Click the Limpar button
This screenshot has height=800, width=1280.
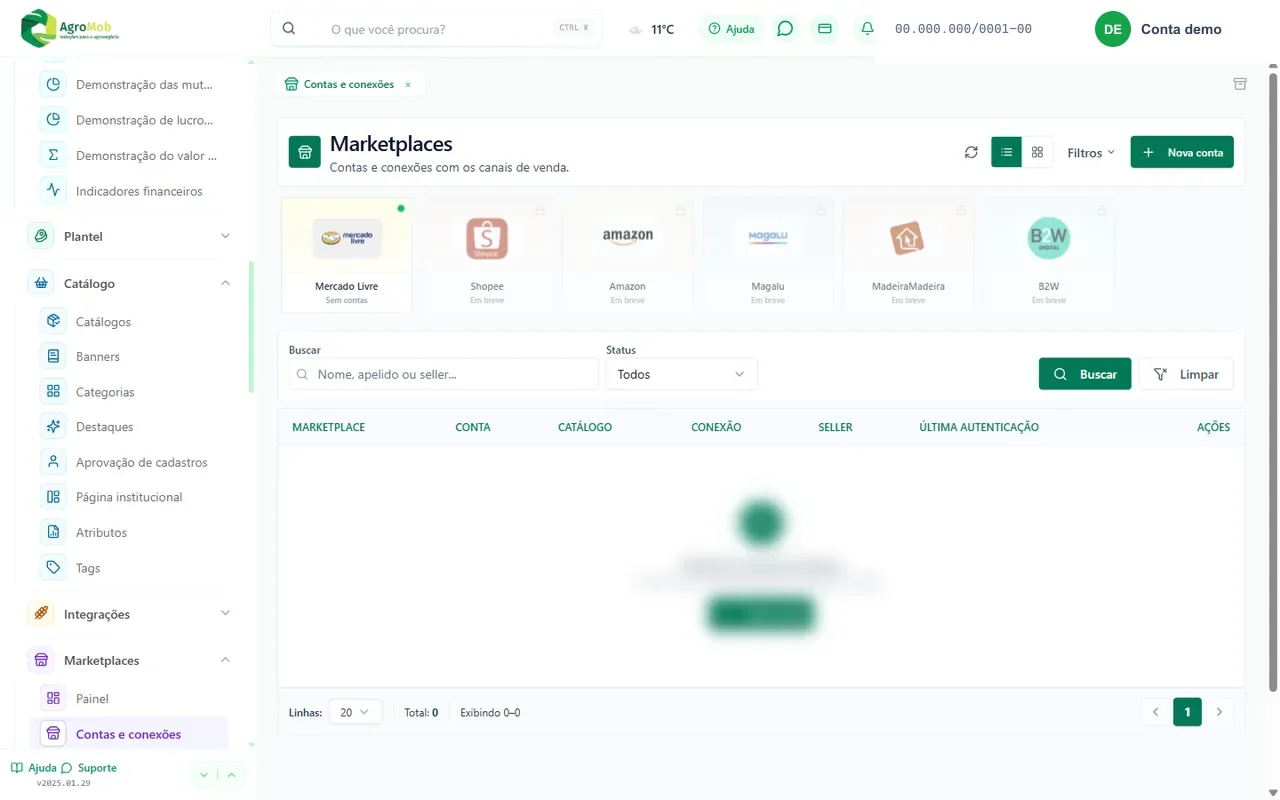pyautogui.click(x=1186, y=374)
